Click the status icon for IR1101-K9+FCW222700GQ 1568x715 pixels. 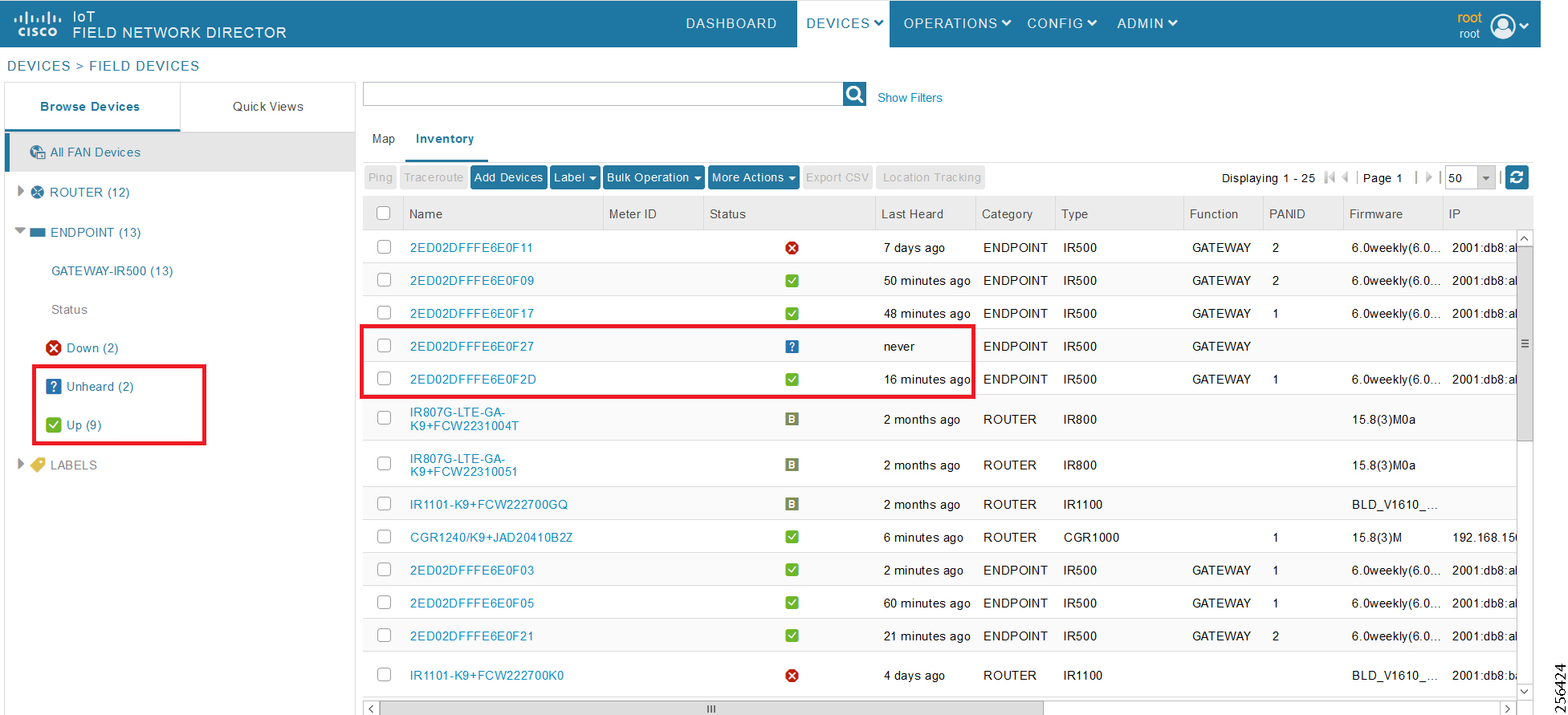[x=792, y=504]
